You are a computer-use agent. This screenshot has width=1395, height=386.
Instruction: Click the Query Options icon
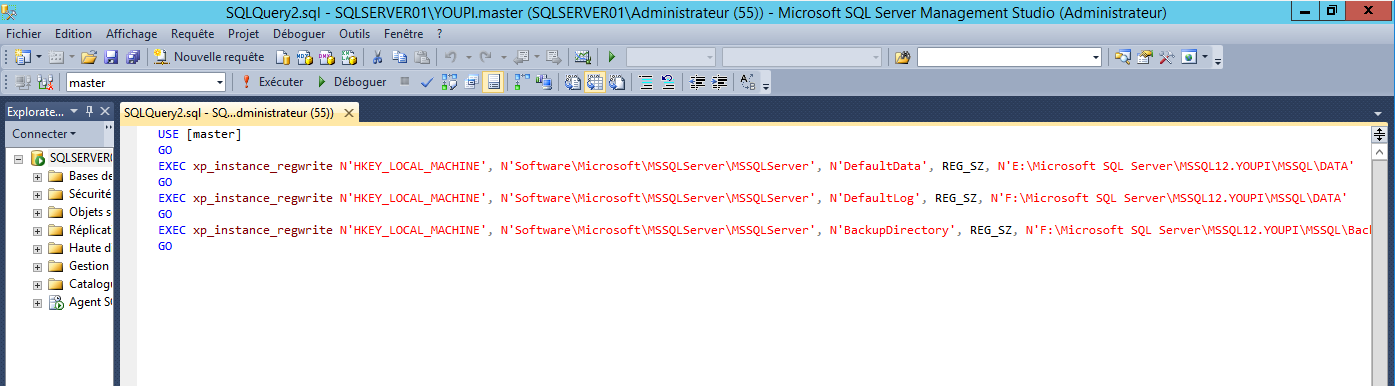click(x=471, y=82)
